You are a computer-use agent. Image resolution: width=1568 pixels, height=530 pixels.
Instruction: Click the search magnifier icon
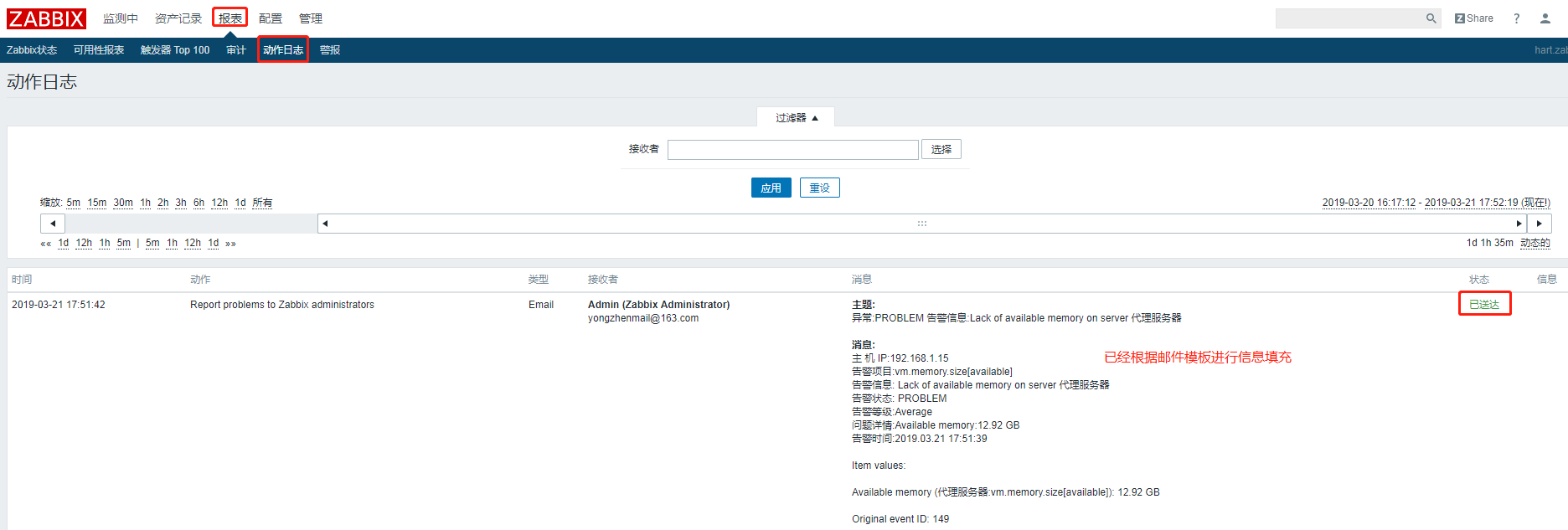[1431, 18]
